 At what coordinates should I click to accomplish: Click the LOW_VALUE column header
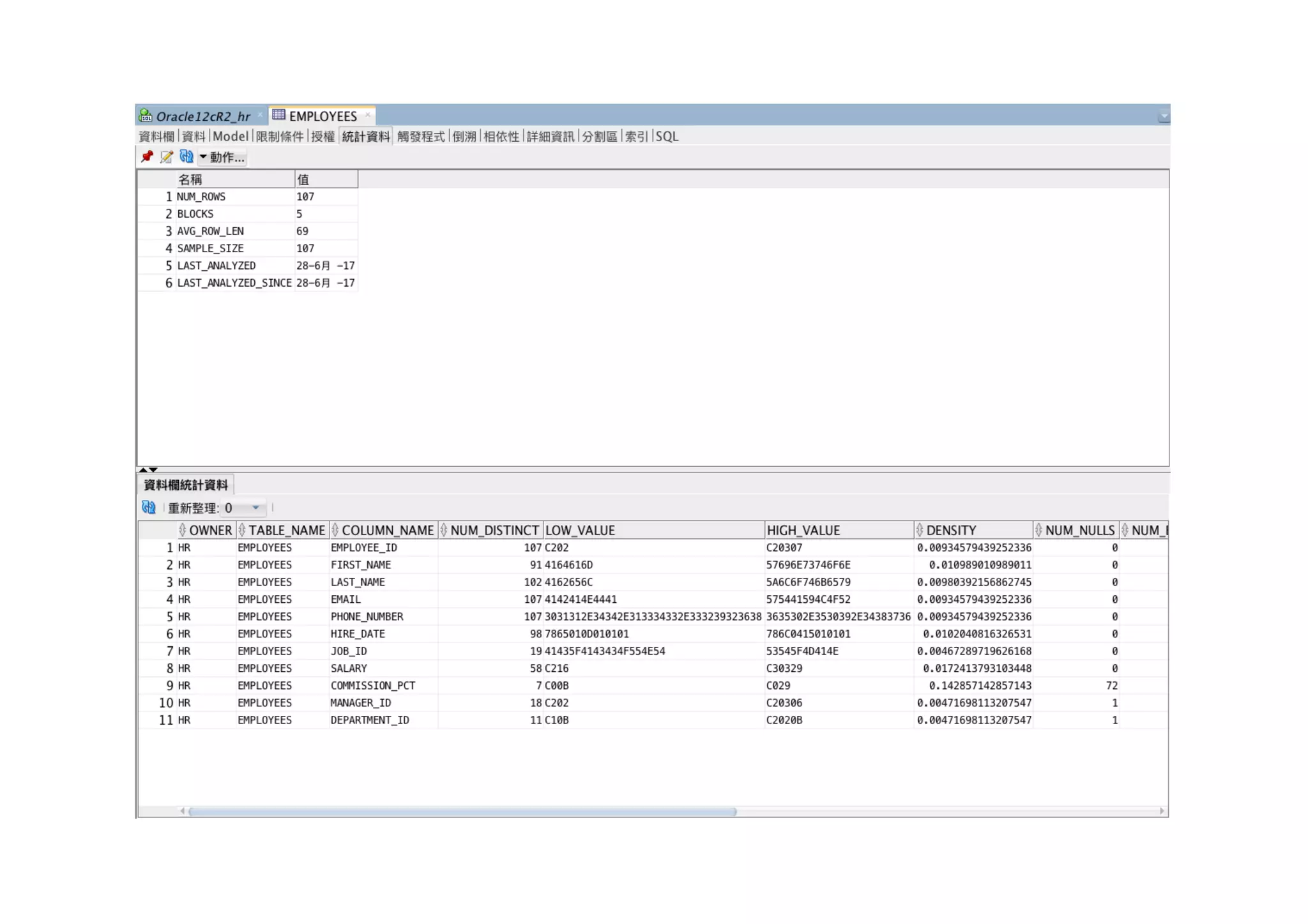[654, 530]
